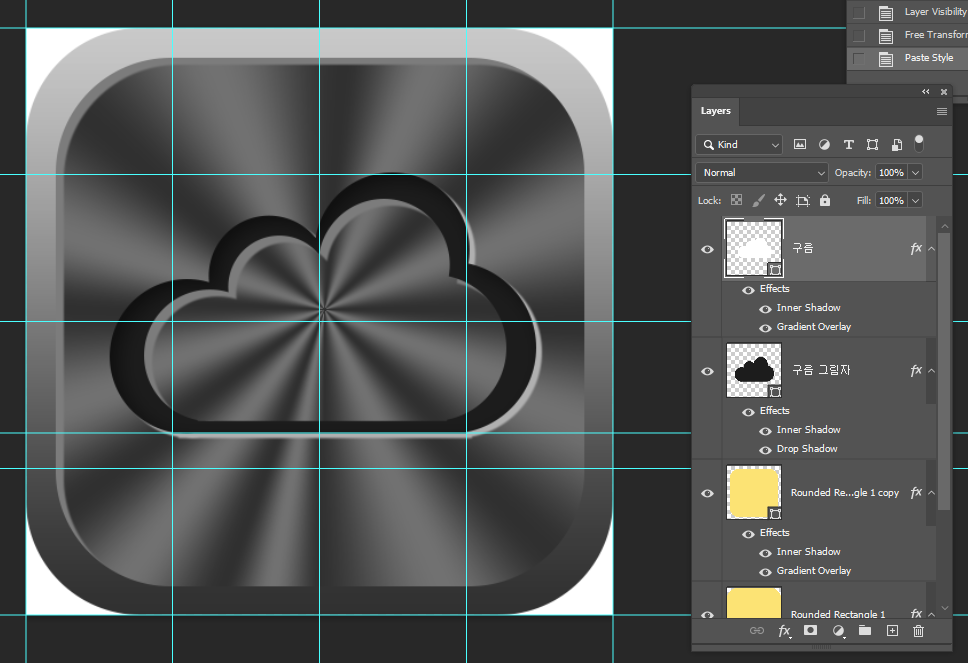Add layer mask icon
Image resolution: width=968 pixels, height=663 pixels.
click(x=810, y=630)
